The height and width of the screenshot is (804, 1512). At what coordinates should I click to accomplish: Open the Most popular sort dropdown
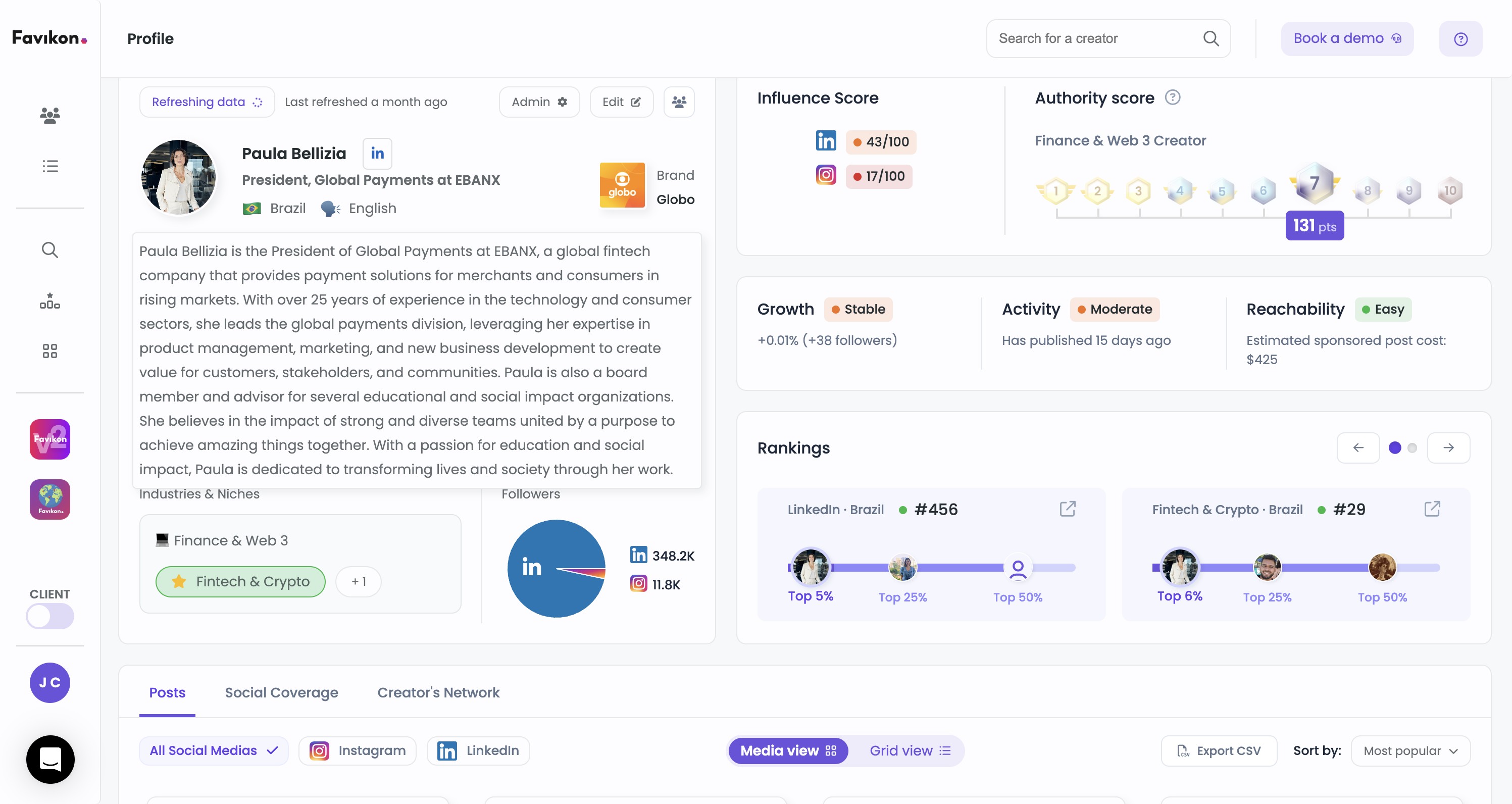[1410, 750]
